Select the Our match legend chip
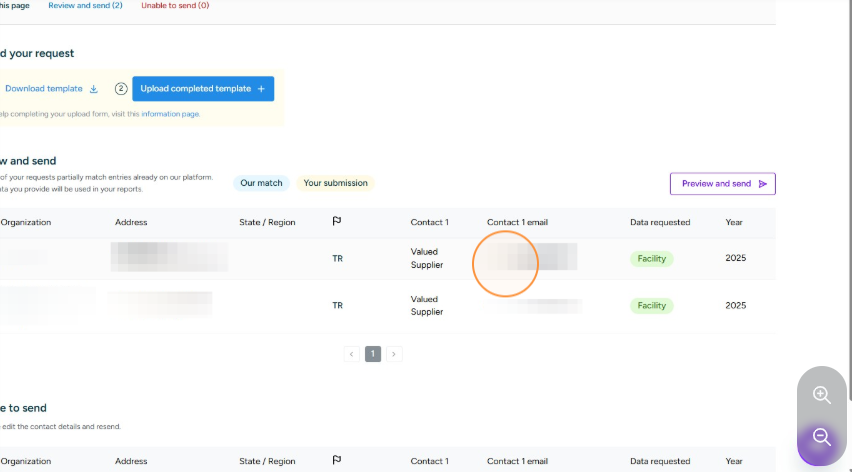 pos(261,183)
